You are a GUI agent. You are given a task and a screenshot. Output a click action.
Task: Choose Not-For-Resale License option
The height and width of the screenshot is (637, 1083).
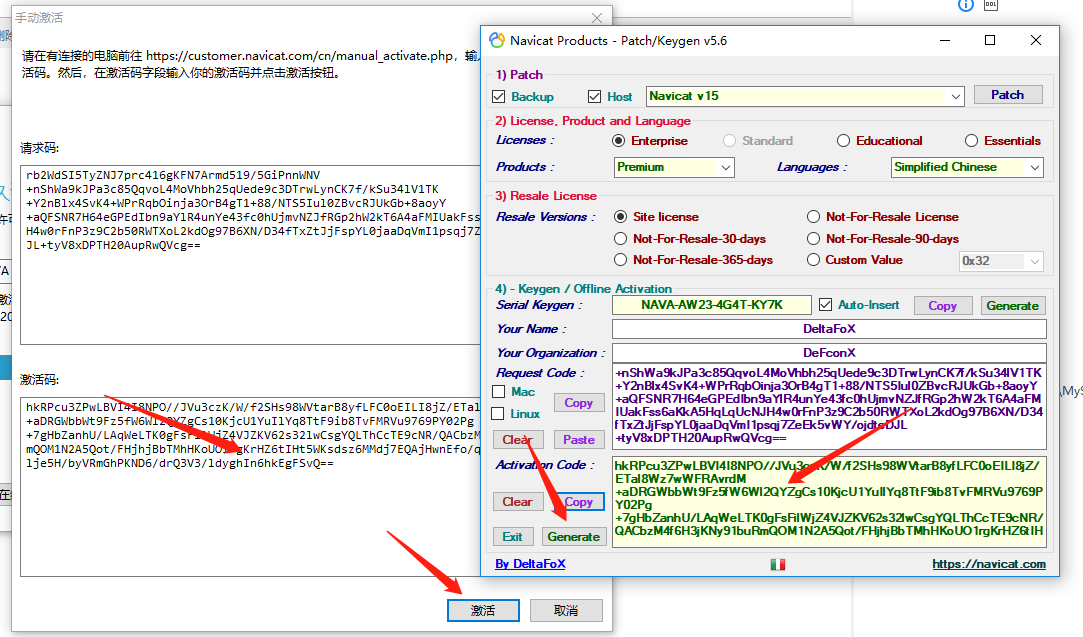tap(814, 217)
